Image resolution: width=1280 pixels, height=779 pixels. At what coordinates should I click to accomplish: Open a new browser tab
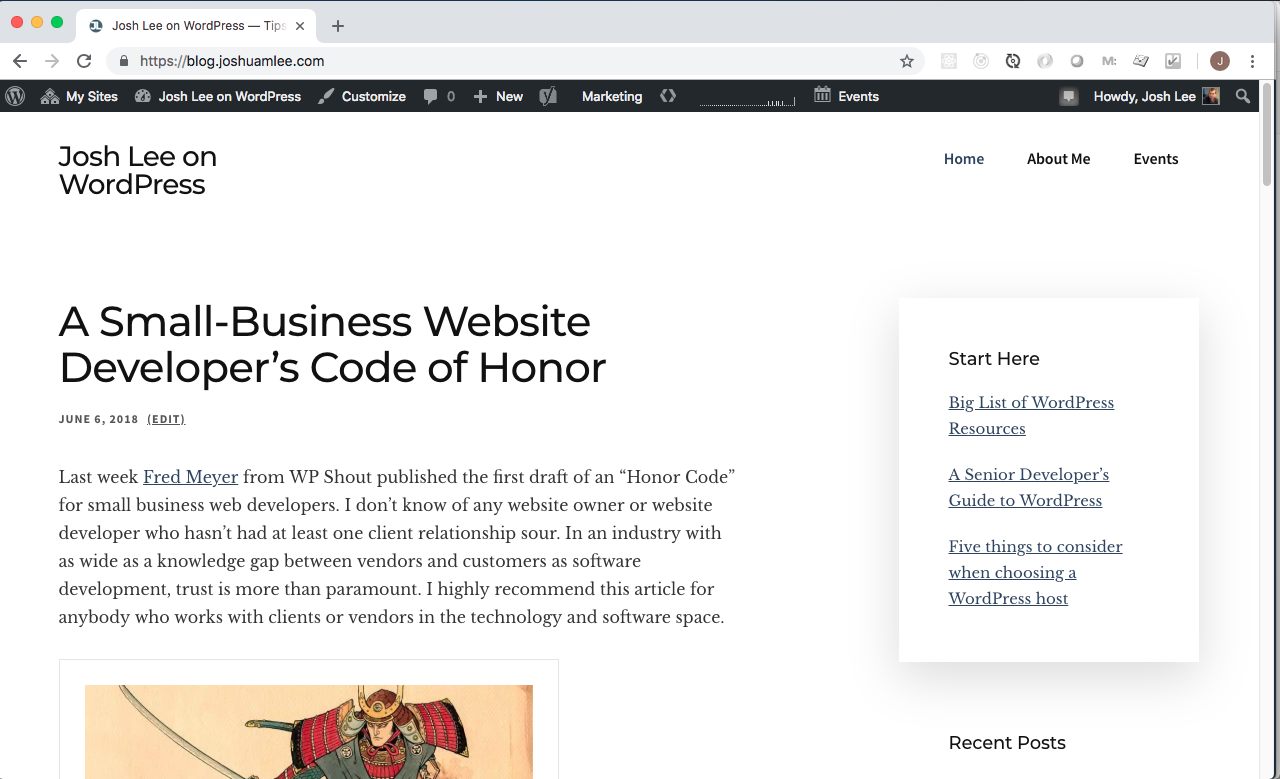click(338, 26)
